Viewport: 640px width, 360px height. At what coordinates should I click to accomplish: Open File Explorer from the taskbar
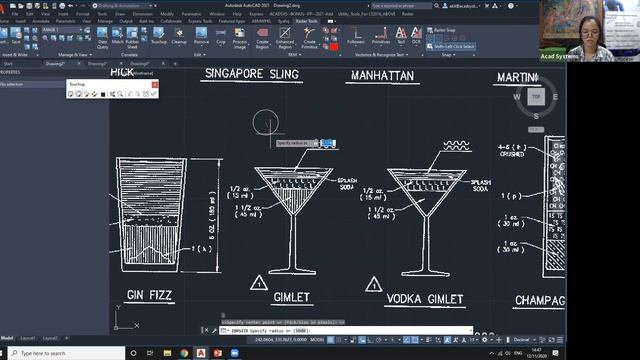[167, 353]
